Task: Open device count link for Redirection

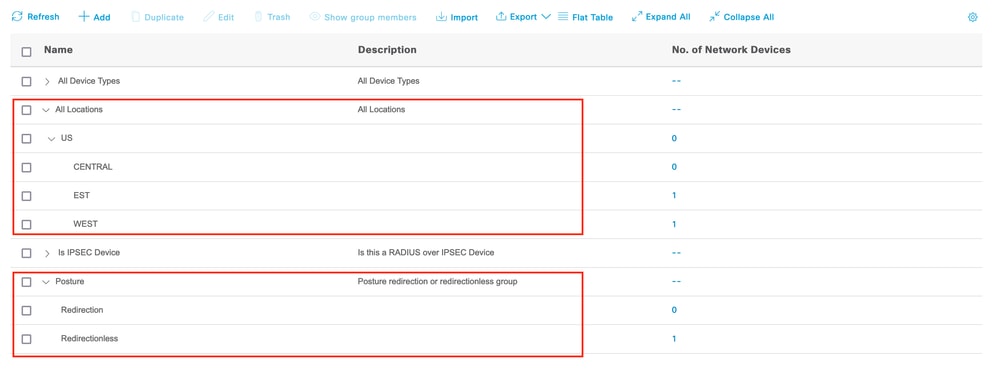Action: pos(674,310)
